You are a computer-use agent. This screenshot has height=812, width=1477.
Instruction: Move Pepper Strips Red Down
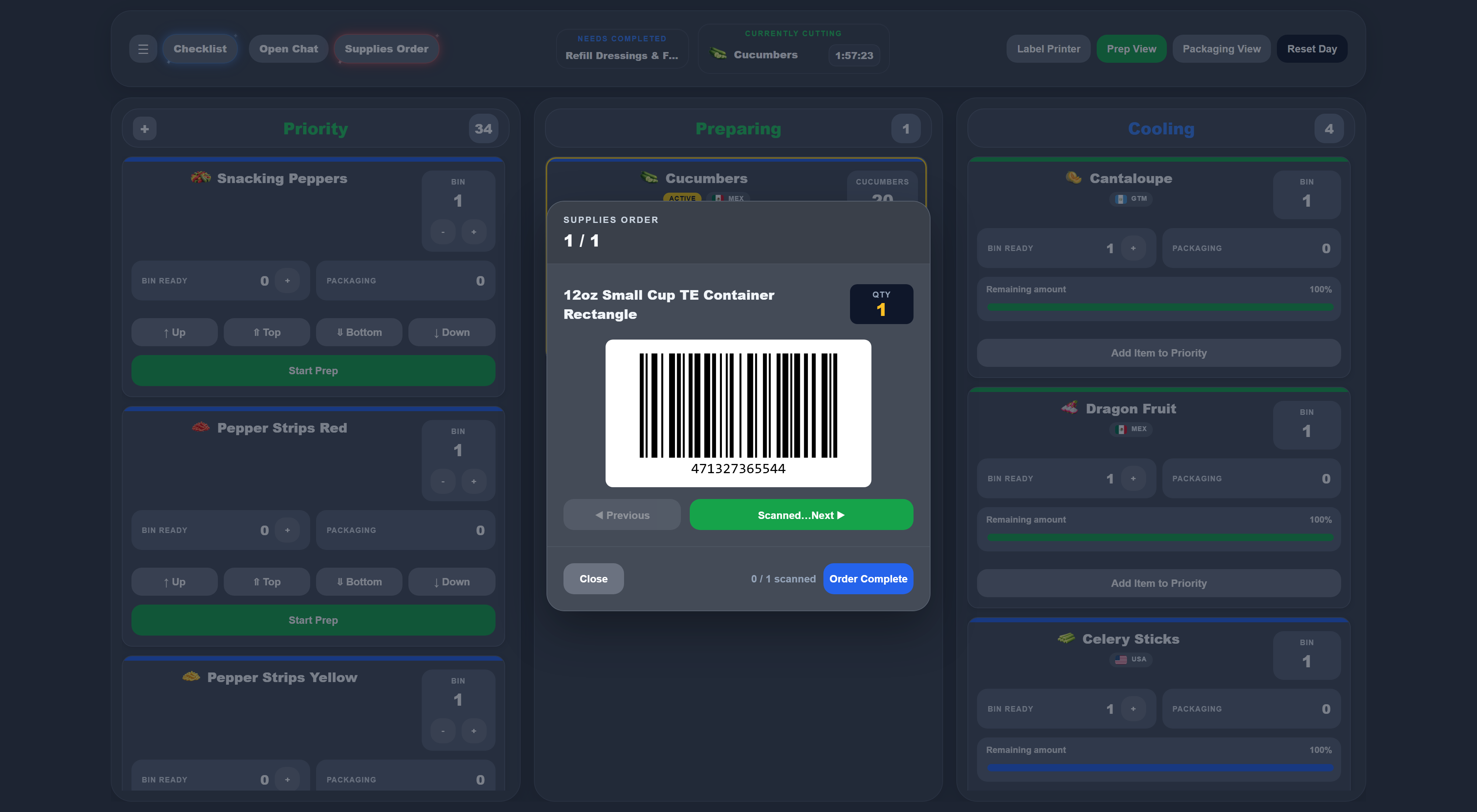pos(451,582)
